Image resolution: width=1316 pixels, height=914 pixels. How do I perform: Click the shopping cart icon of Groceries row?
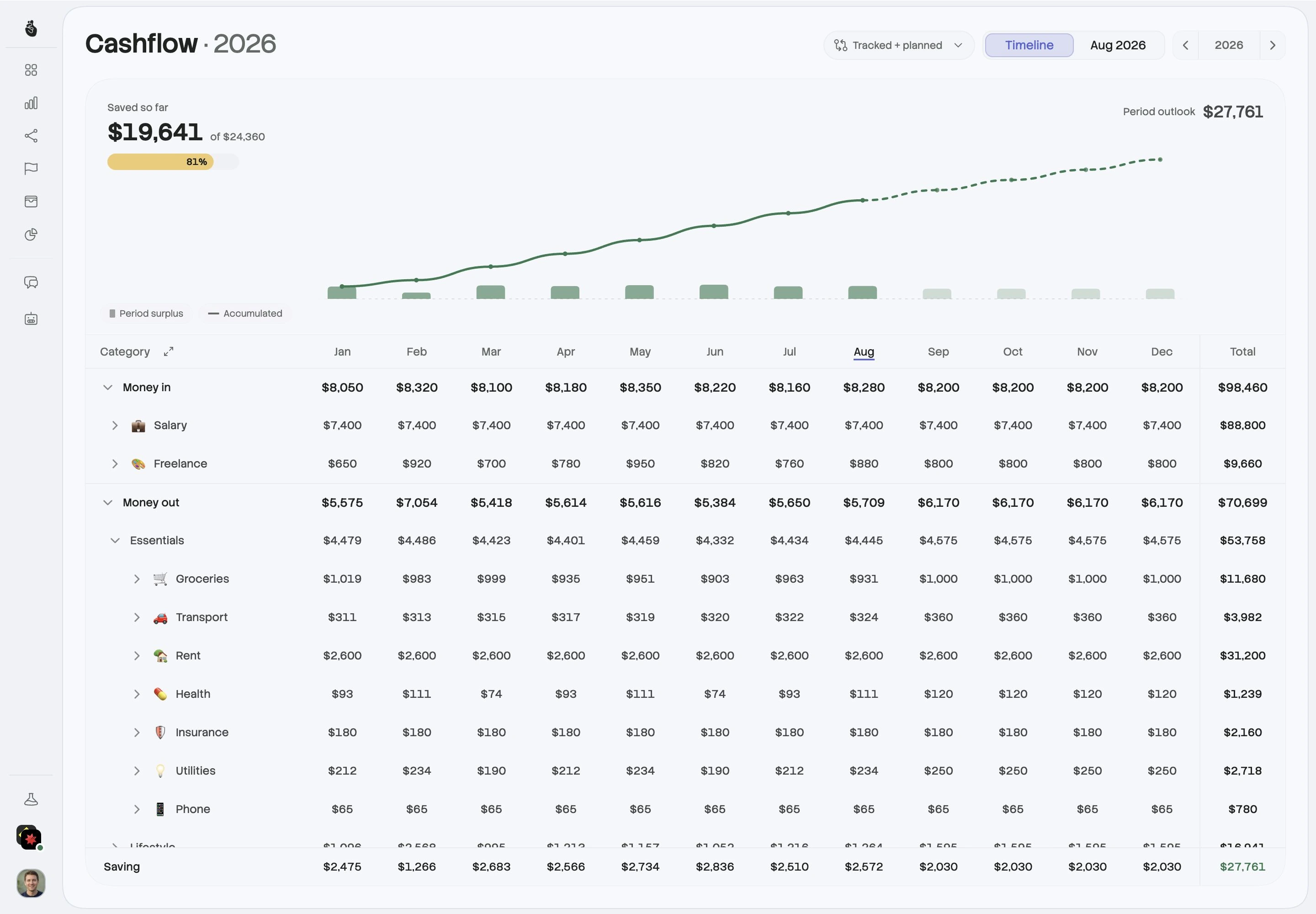[160, 579]
